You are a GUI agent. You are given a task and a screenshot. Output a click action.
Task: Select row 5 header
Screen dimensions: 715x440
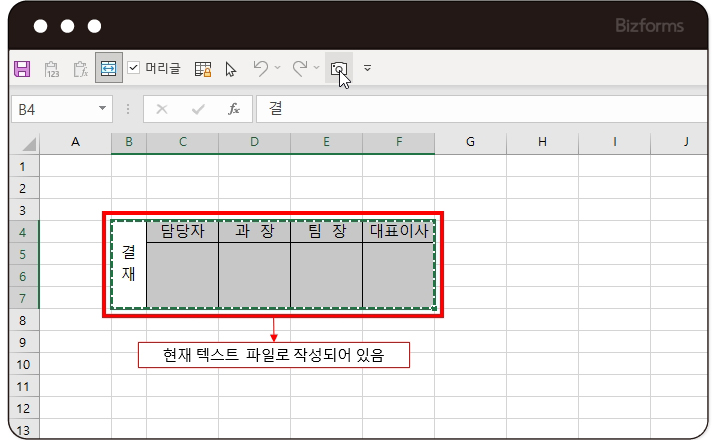23,254
